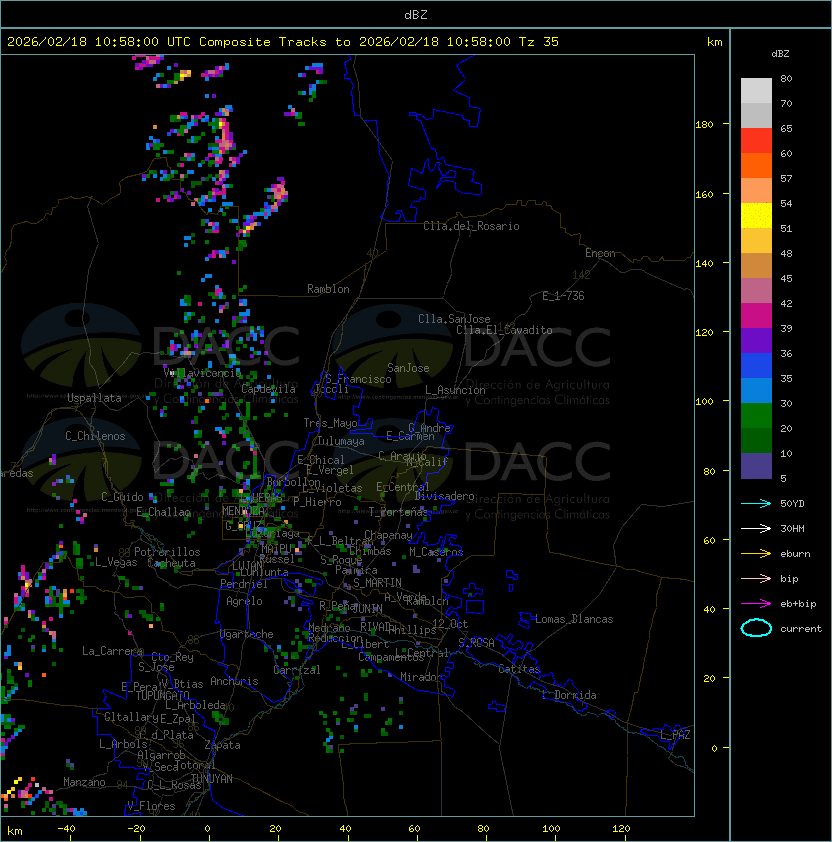Click the 'S_MARTIN' place label
The height and width of the screenshot is (842, 832).
[377, 583]
